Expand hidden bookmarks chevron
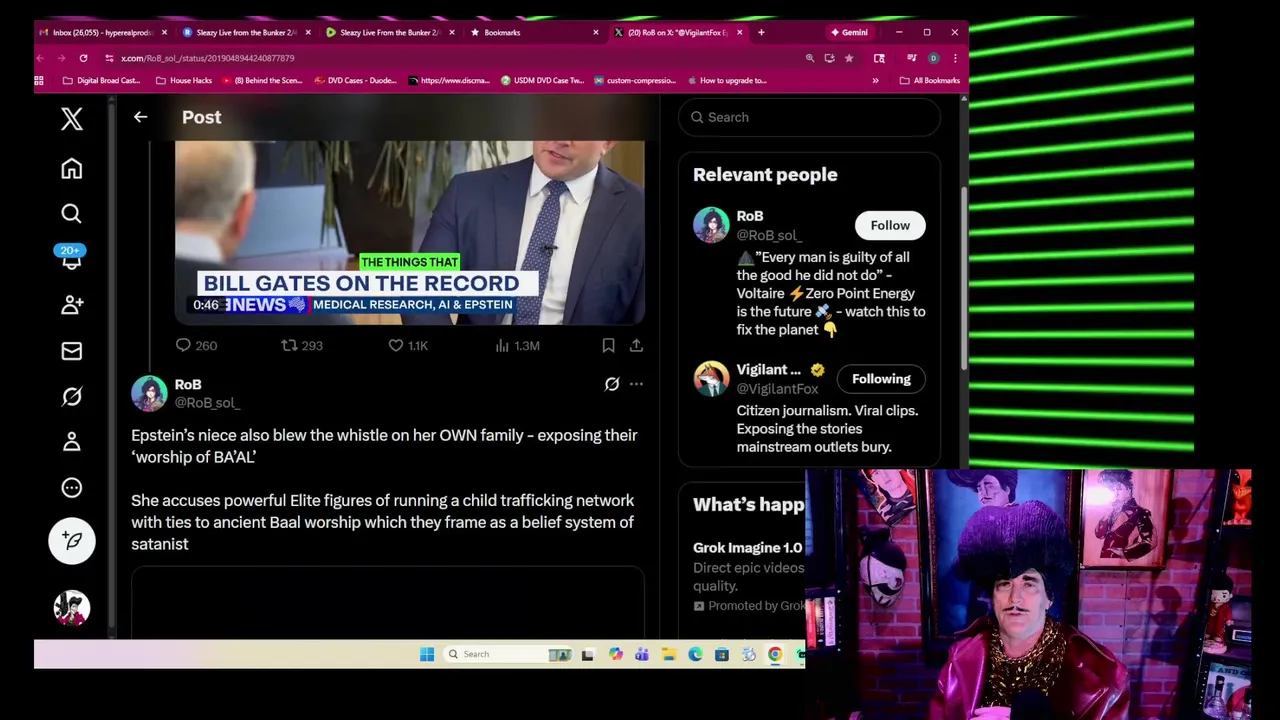This screenshot has height=720, width=1280. pos(875,80)
